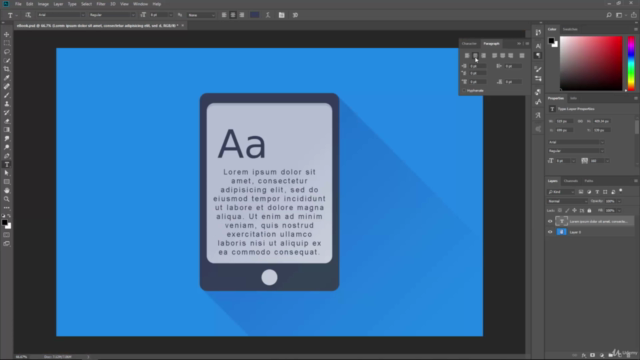This screenshot has height=360, width=640.
Task: Select Layer 0 thumbnail
Action: [x=562, y=232]
